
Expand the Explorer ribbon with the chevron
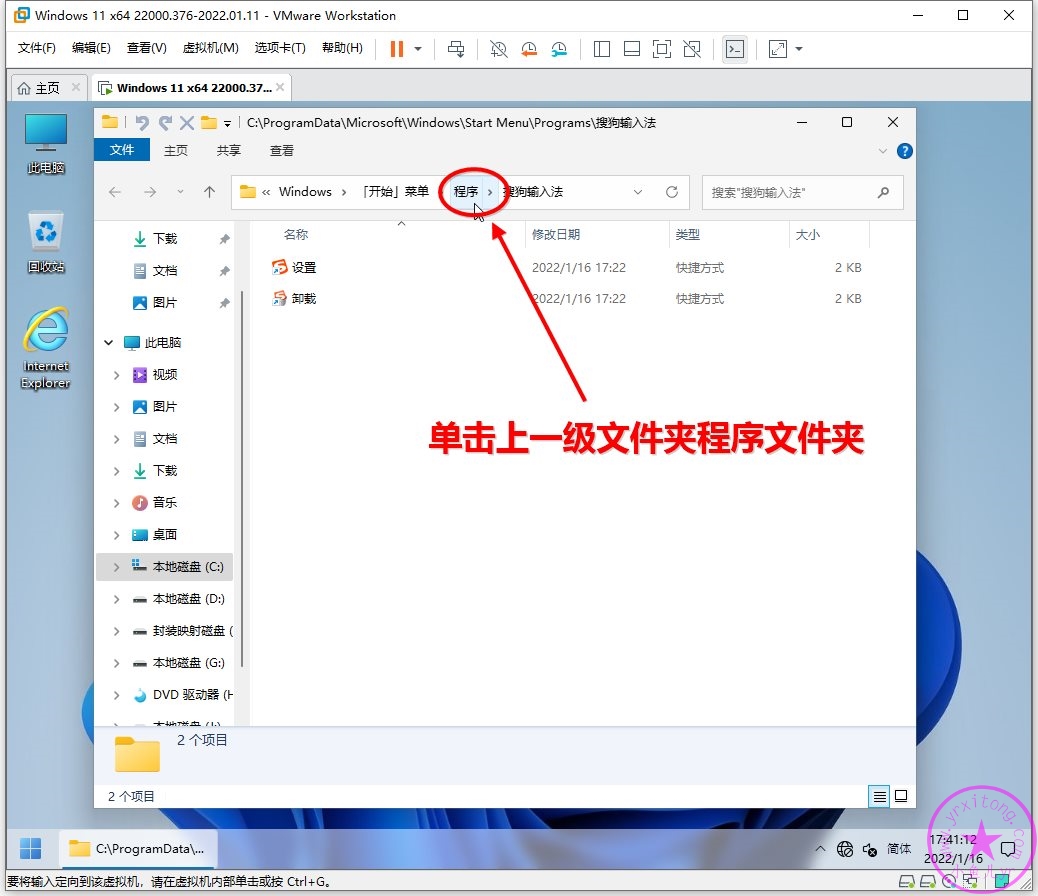882,151
